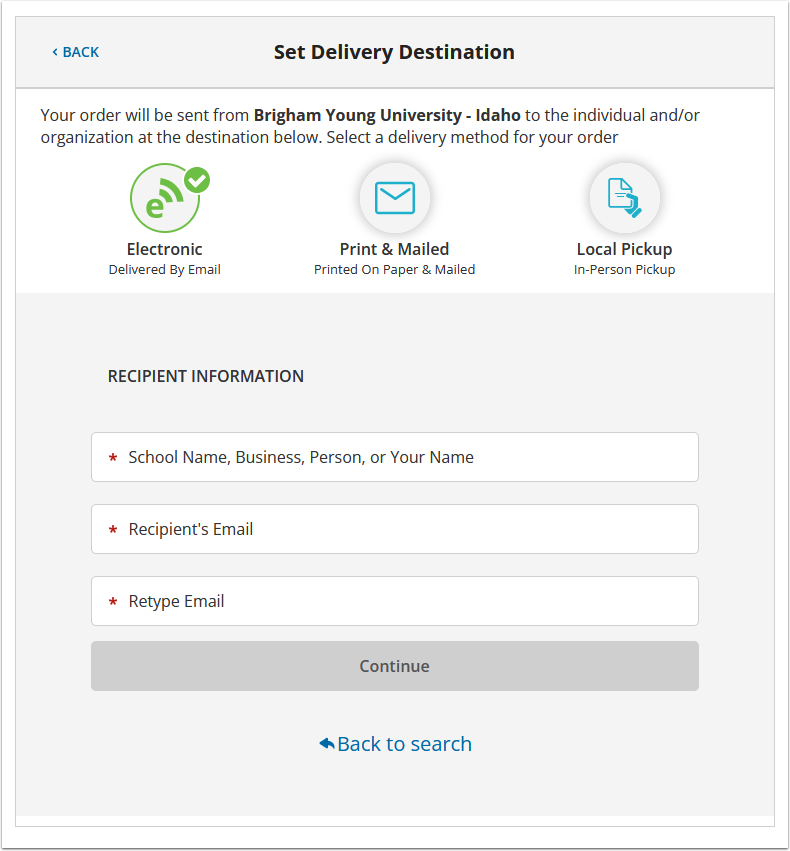Click the RECIPIENT INFORMATION heading
The width and height of the screenshot is (790, 851).
[206, 376]
